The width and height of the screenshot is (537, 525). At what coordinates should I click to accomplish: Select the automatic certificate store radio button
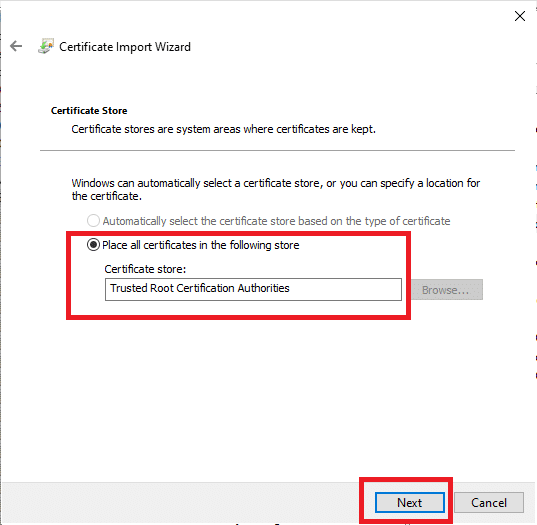click(x=93, y=221)
